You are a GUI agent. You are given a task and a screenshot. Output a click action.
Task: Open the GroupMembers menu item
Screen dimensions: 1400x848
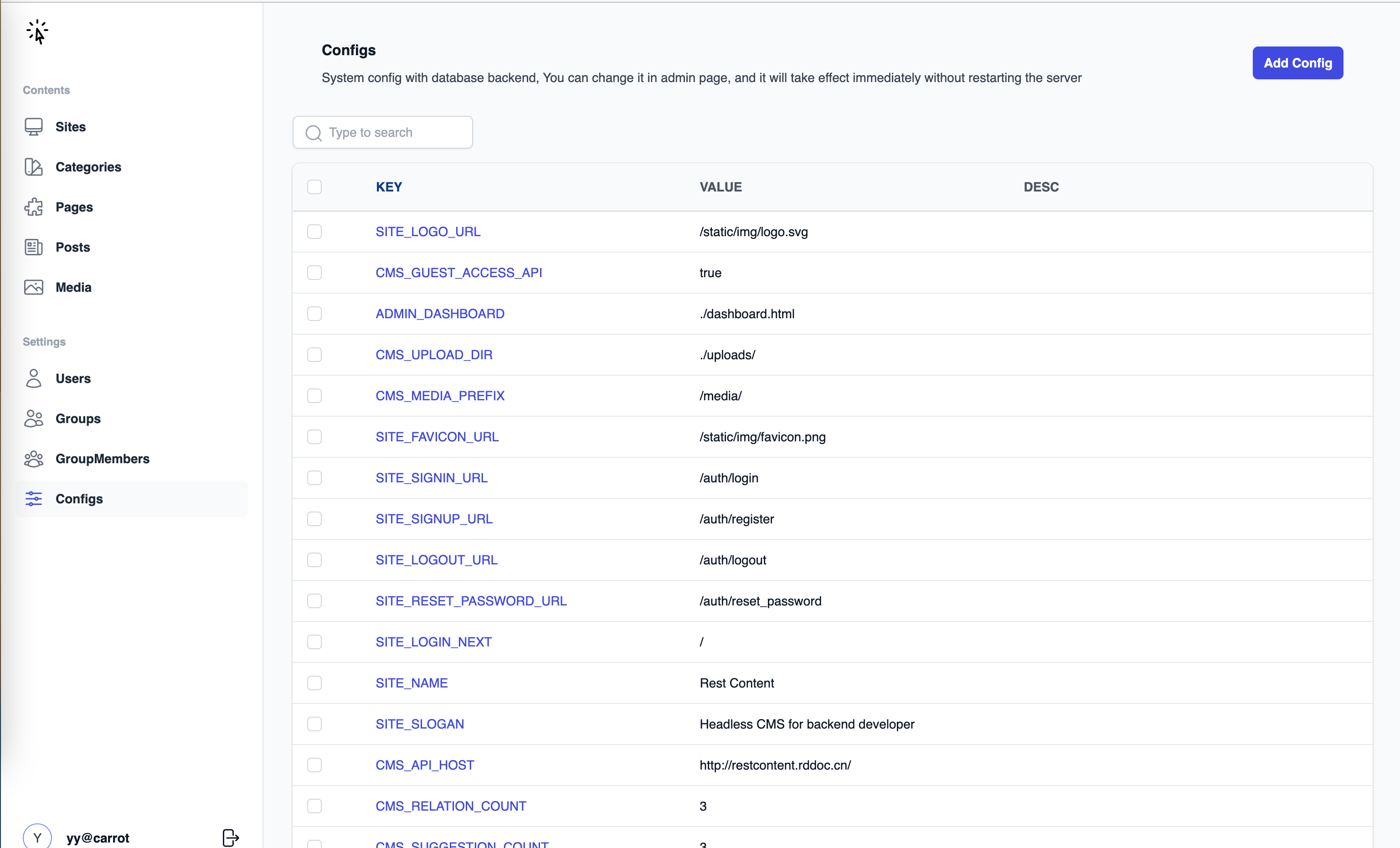(102, 459)
